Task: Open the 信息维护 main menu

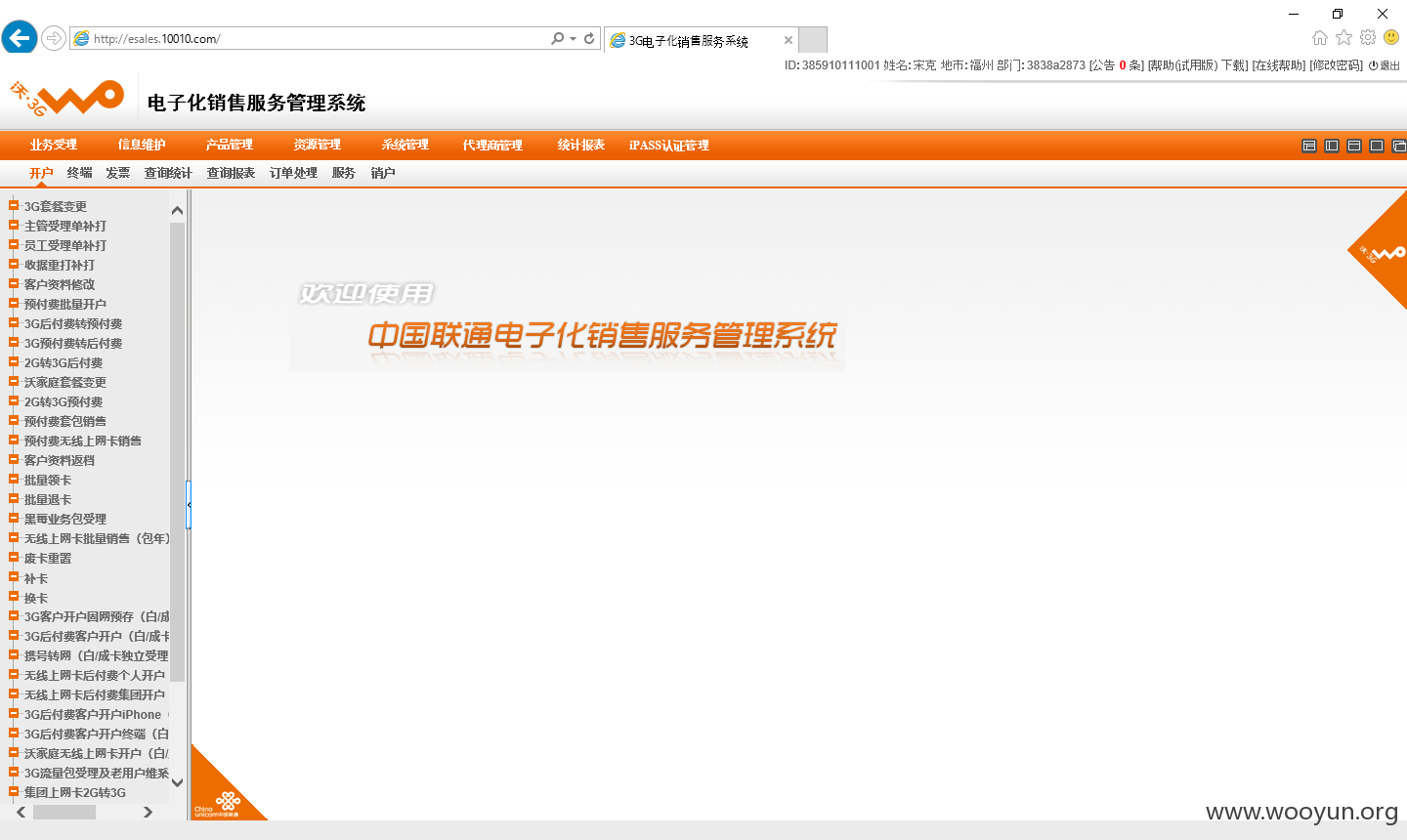Action: click(x=142, y=145)
